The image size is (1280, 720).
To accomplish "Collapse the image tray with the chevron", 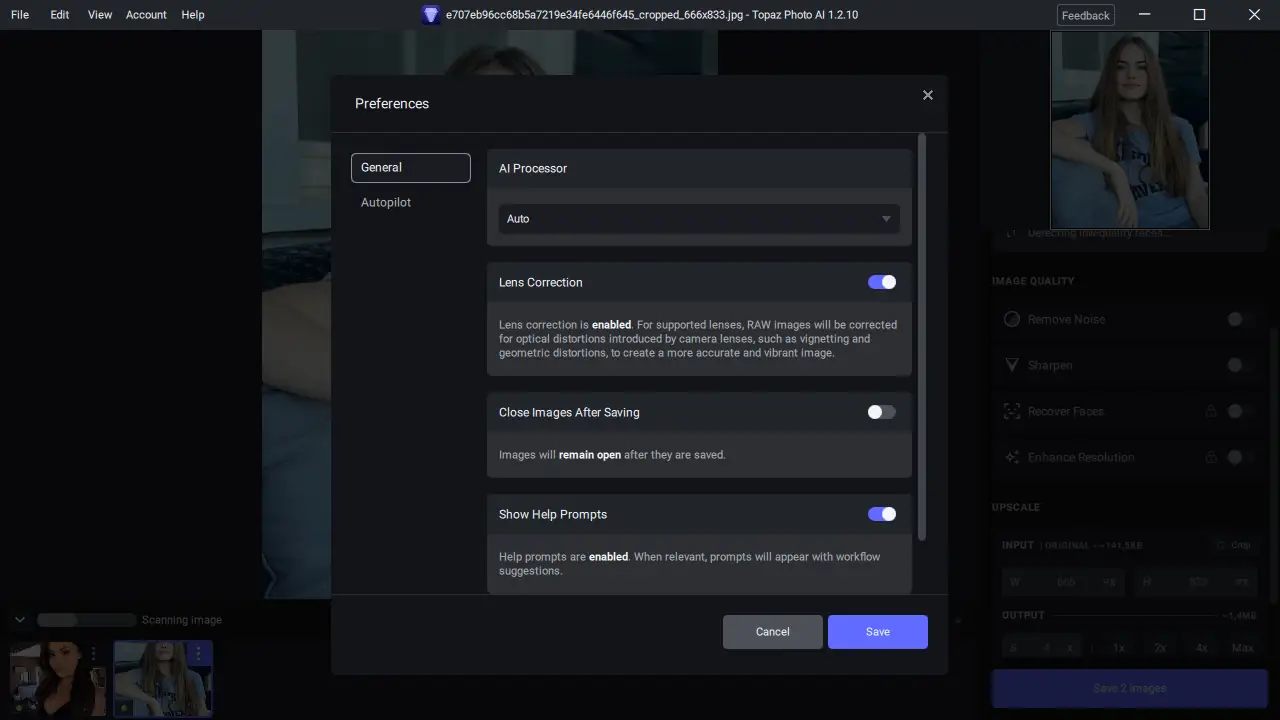I will click(19, 620).
